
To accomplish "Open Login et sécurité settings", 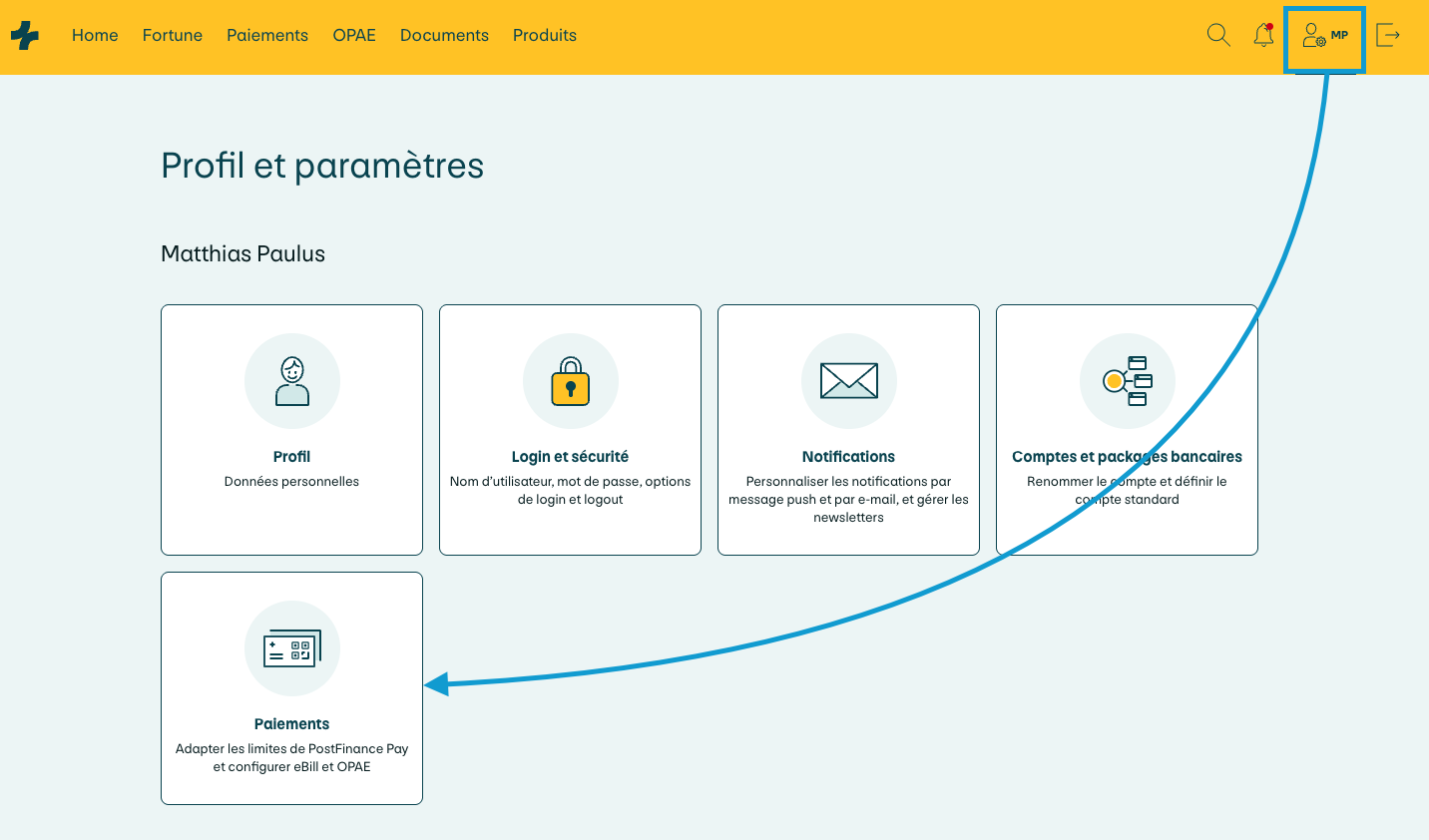I will coord(570,429).
